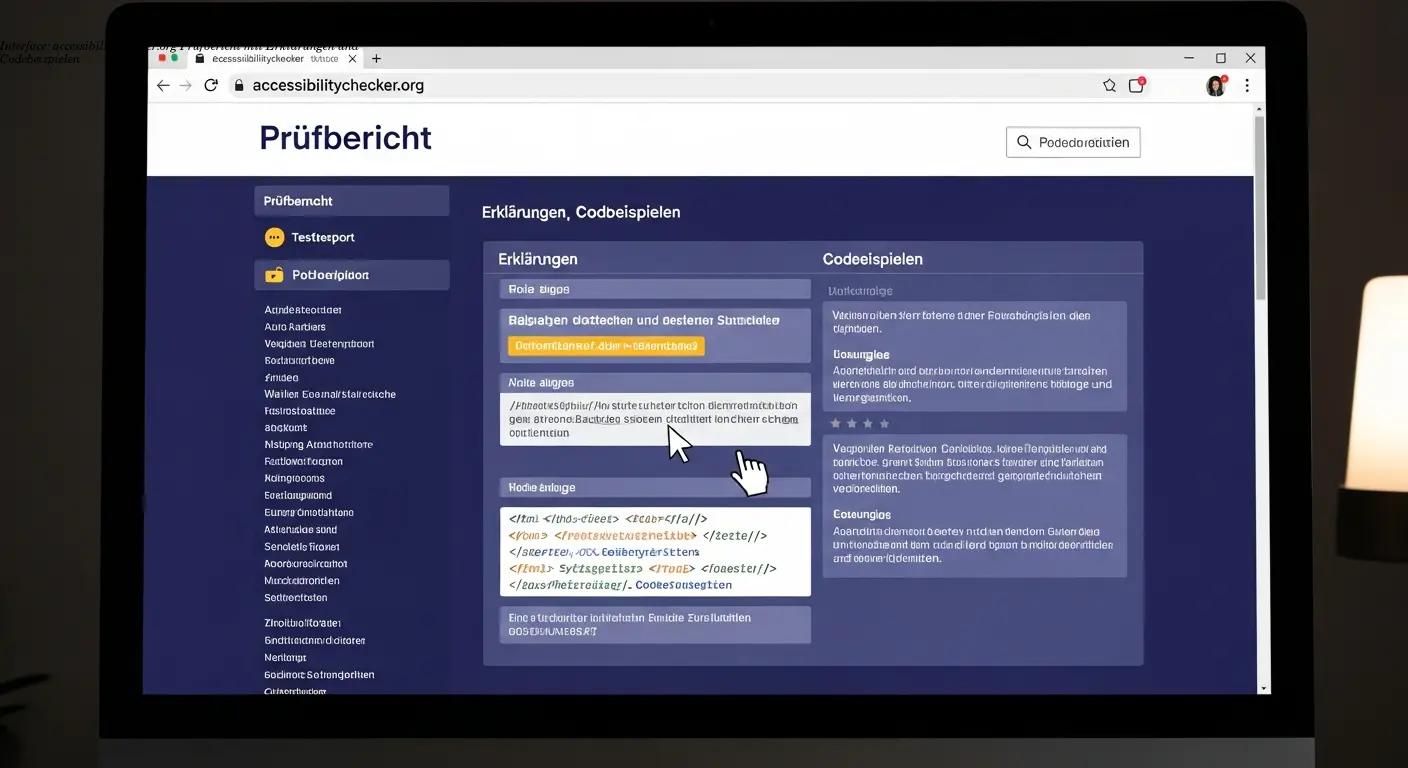Reload the accessibilitychecker.org page

pos(211,85)
